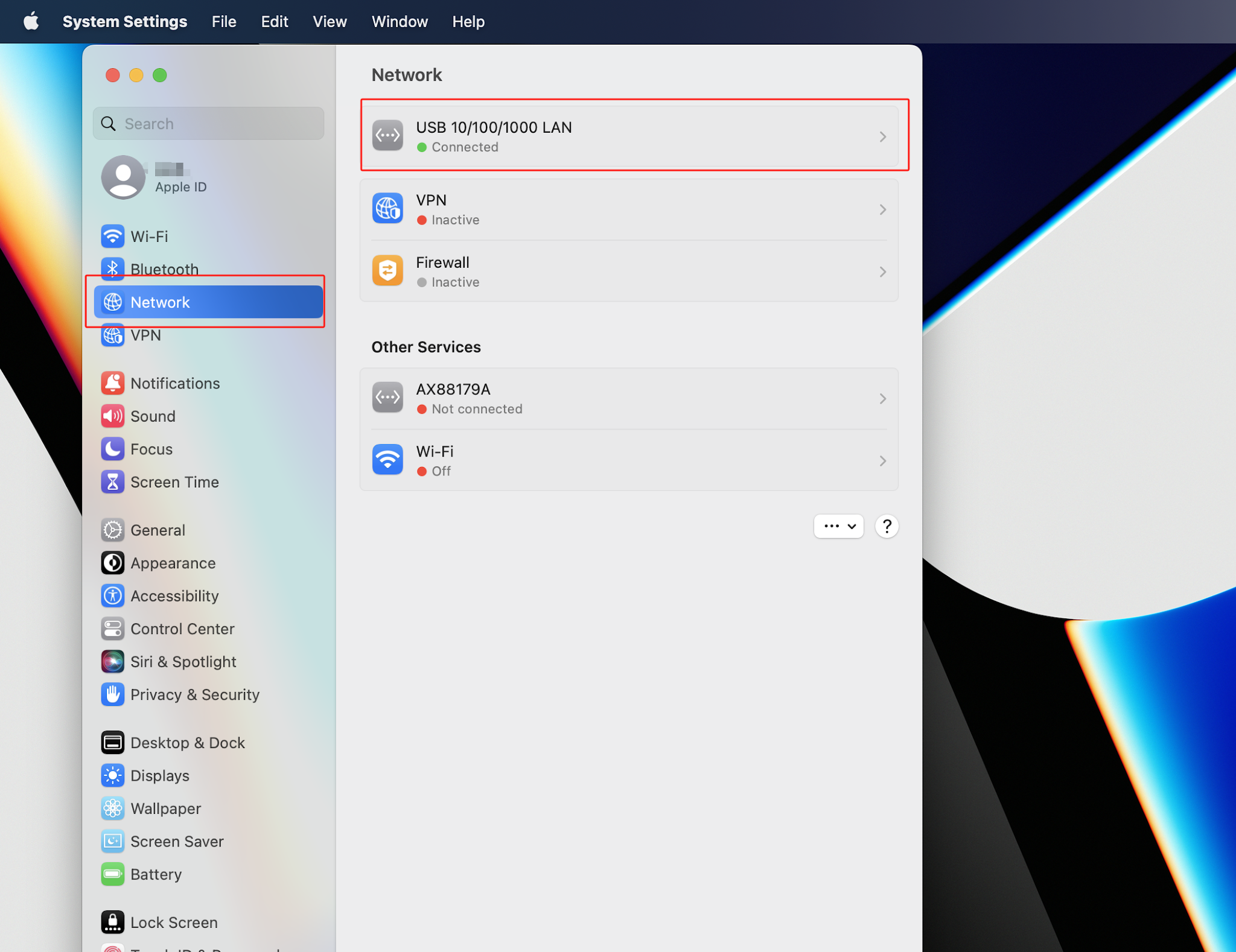Select the Lock Screen padlock icon

[113, 922]
